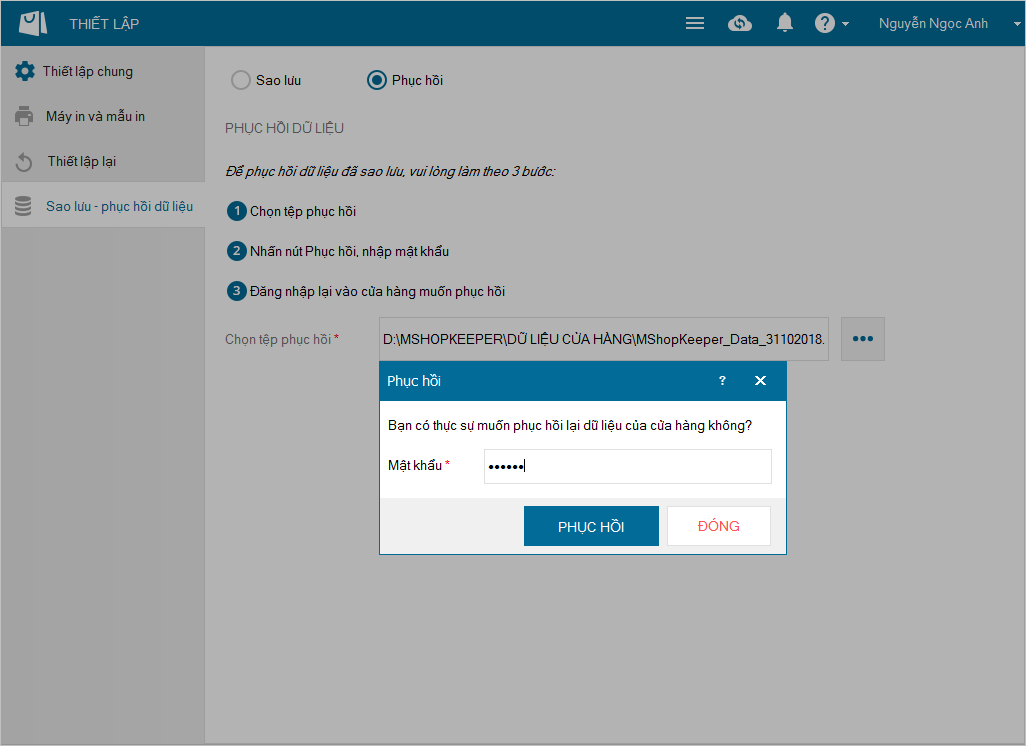Click the database icon in sidebar
1026x746 pixels.
coord(23,206)
